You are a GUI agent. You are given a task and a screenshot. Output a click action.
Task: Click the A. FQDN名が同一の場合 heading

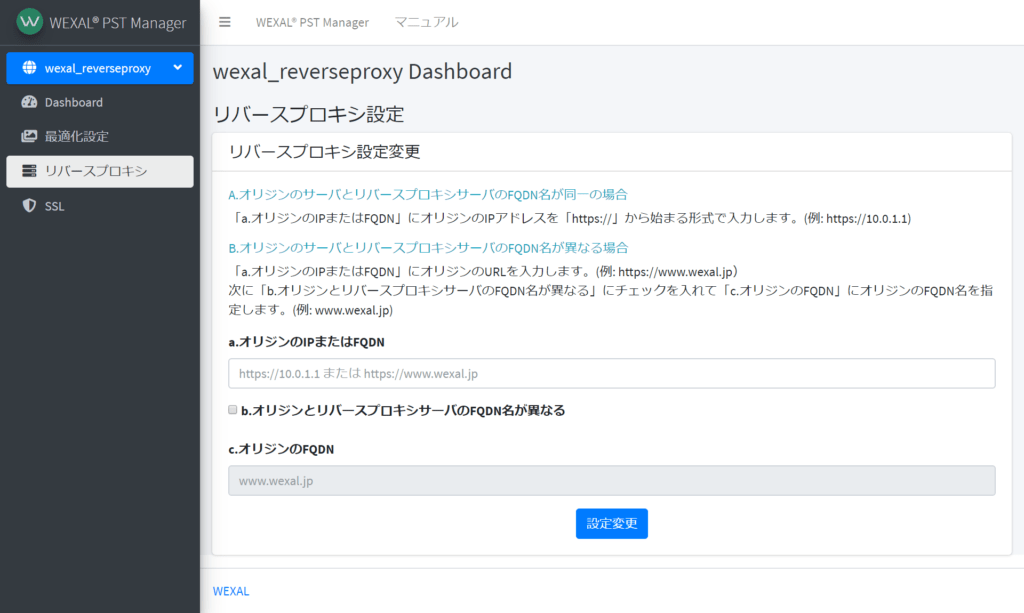click(428, 195)
